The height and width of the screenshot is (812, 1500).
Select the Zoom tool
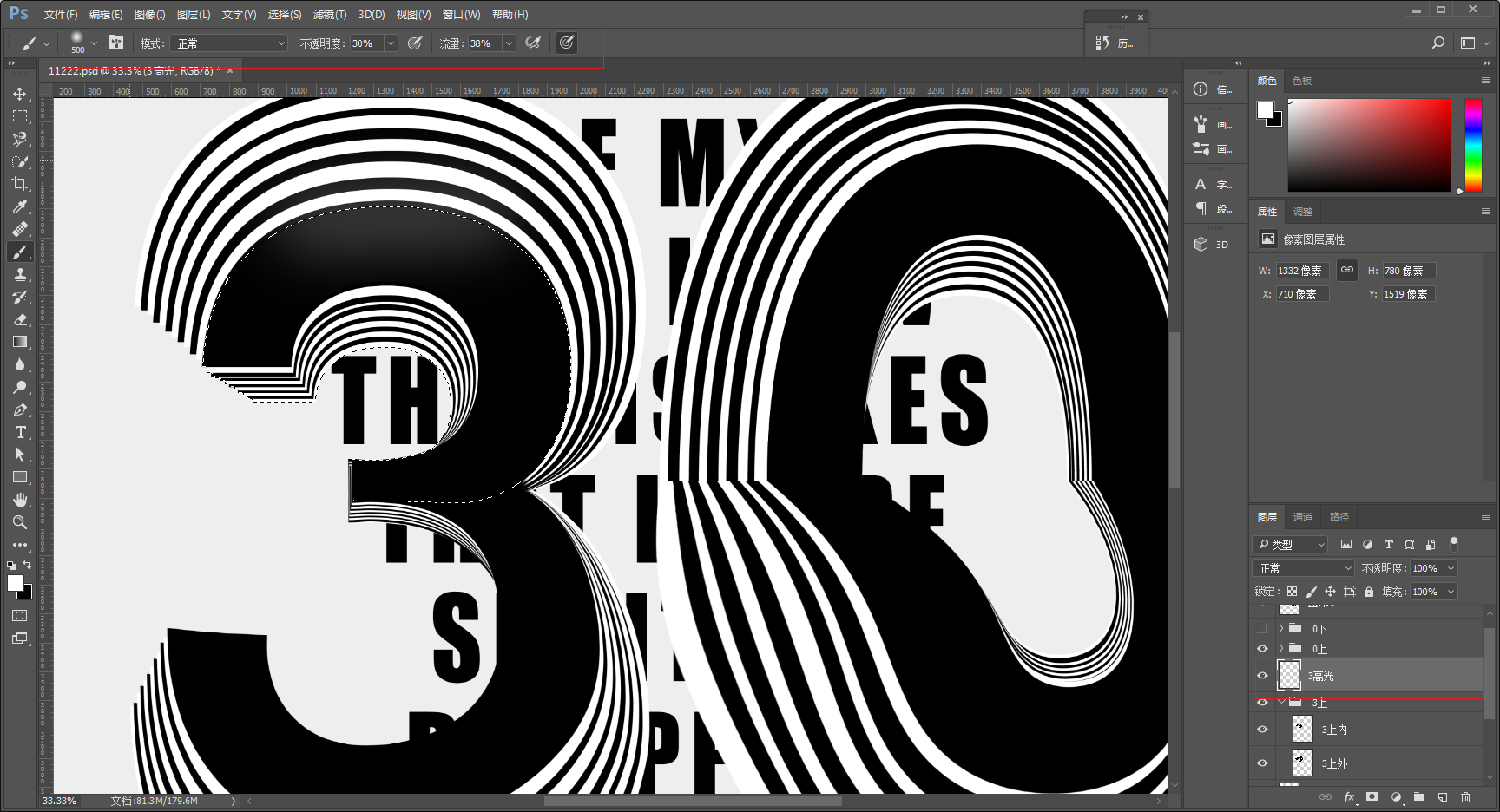(x=20, y=522)
